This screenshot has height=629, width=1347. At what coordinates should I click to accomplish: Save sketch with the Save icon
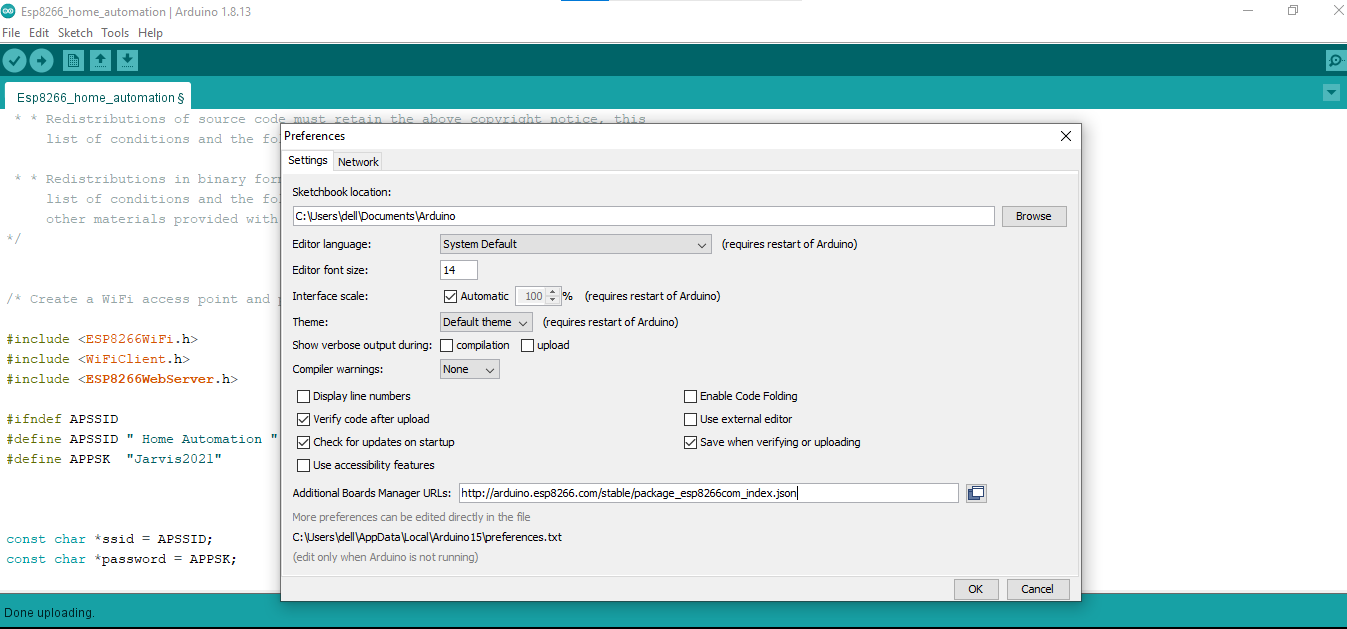(128, 61)
